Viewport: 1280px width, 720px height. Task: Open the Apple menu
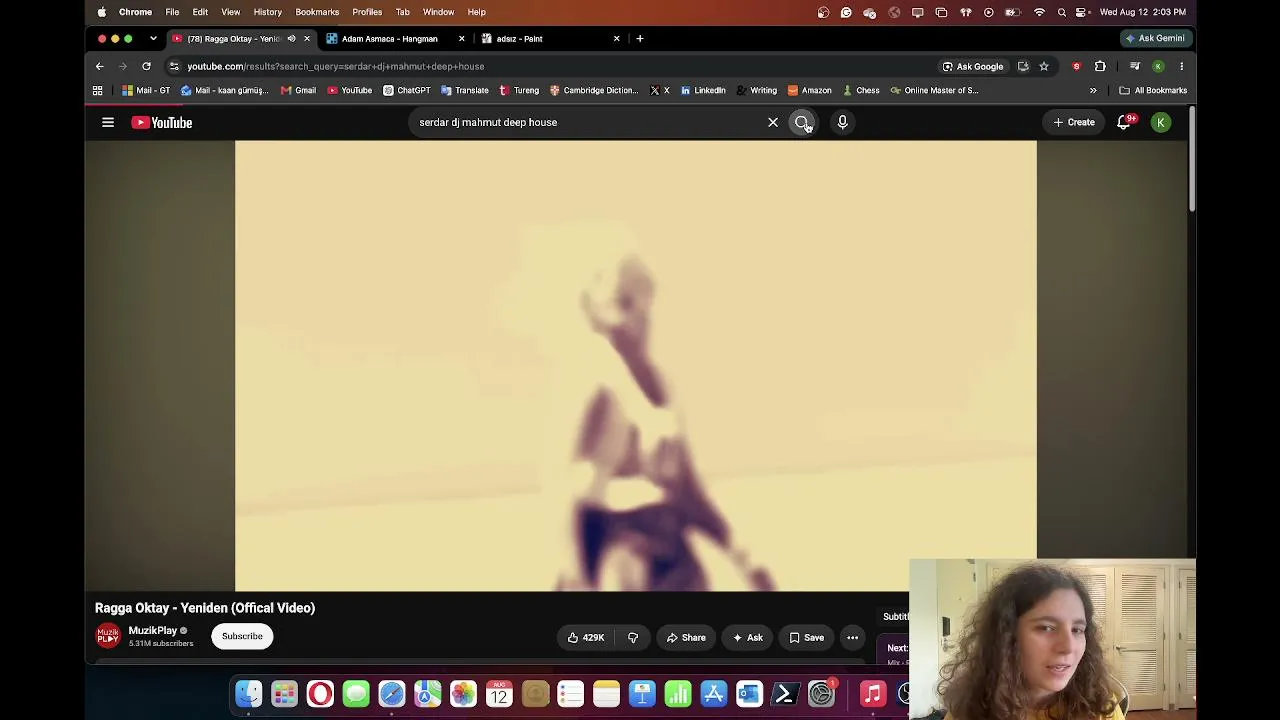coord(102,12)
